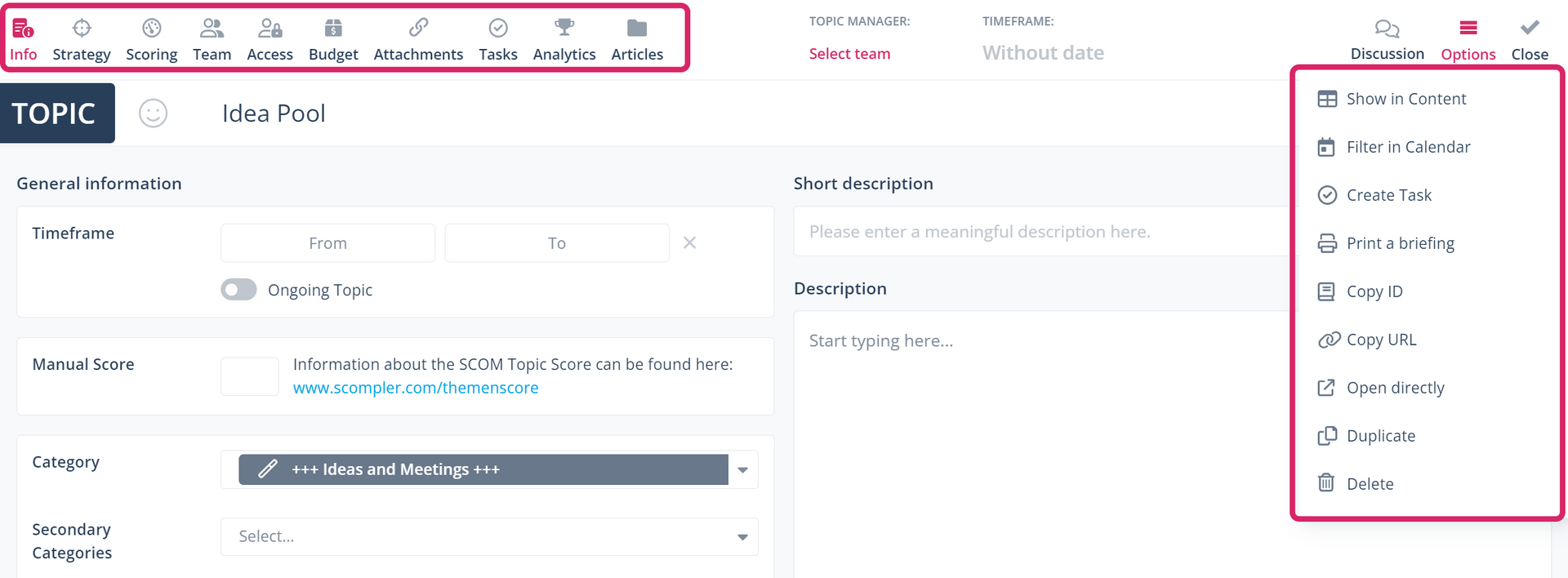Image resolution: width=1568 pixels, height=578 pixels.
Task: Open the Secondary Categories dropdown
Action: click(x=489, y=536)
